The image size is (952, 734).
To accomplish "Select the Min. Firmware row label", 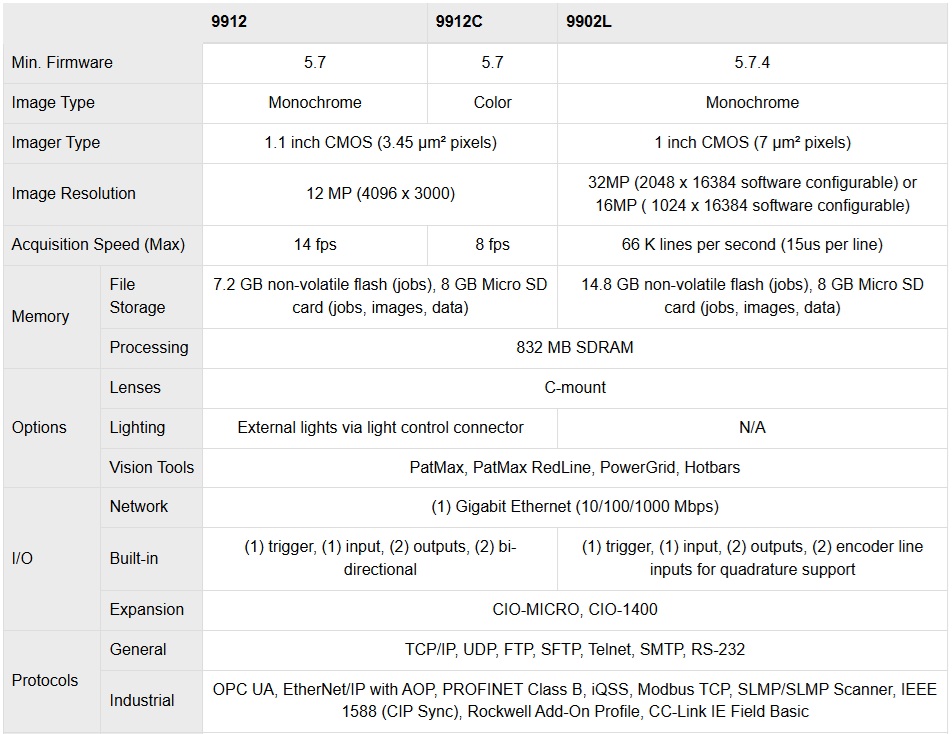I will coord(62,62).
